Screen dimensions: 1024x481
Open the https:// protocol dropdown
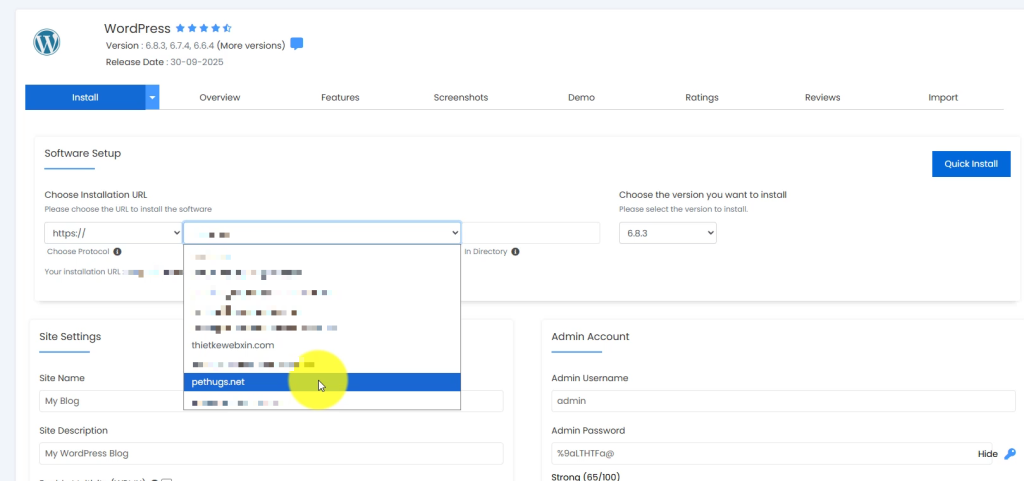[x=114, y=233]
